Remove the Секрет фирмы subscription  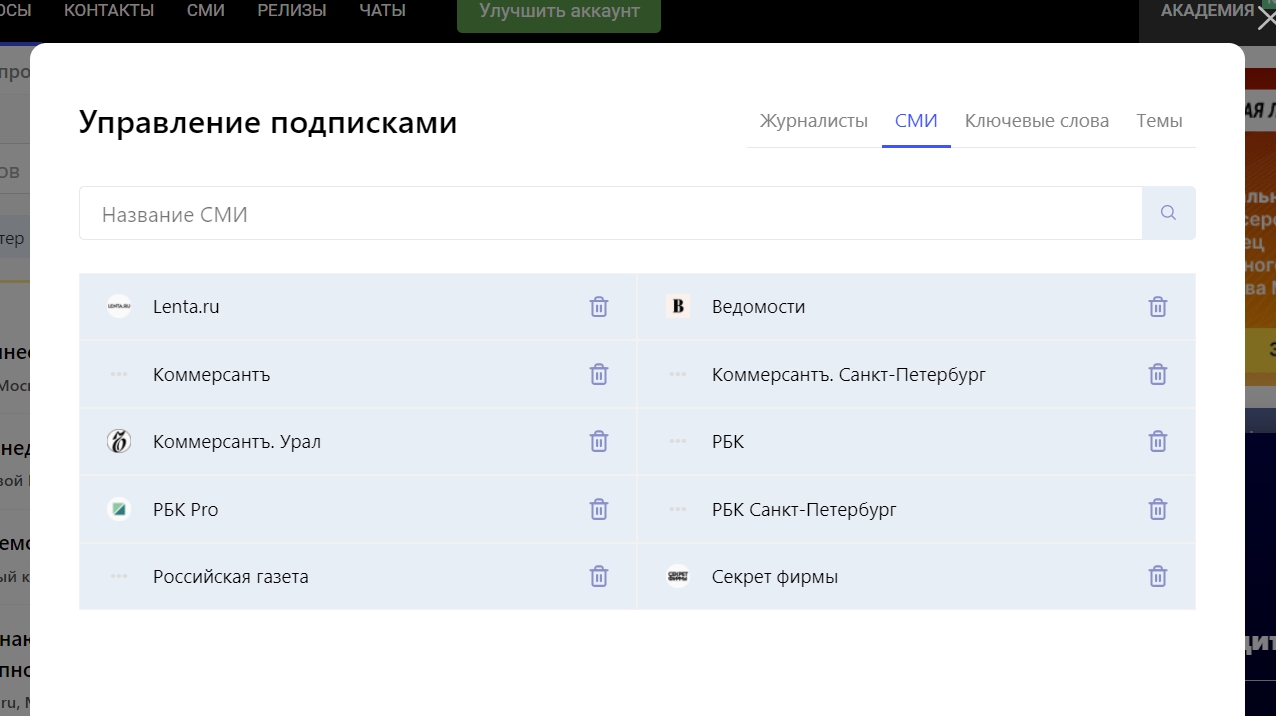[1157, 576]
